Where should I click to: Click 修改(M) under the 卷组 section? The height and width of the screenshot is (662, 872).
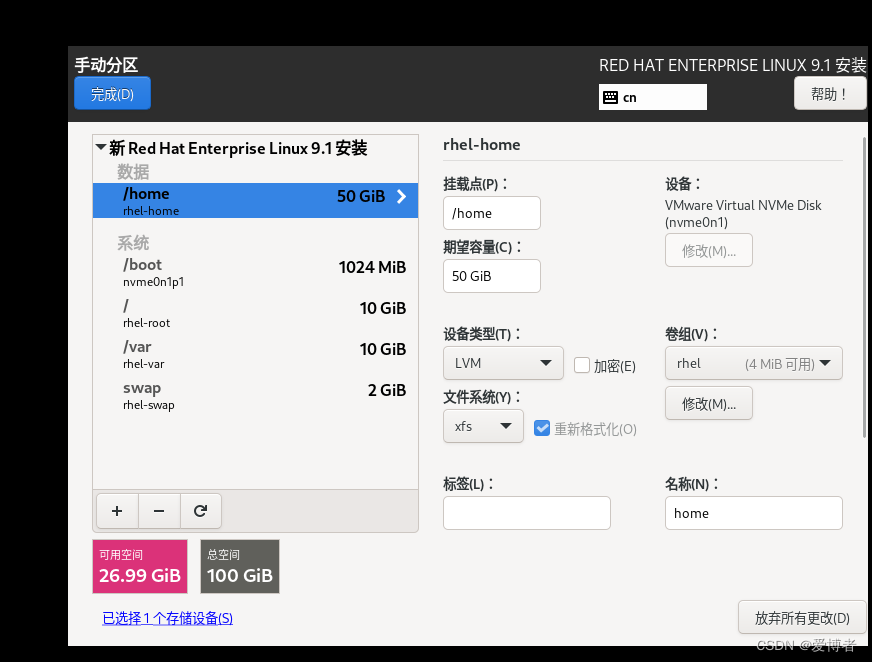pyautogui.click(x=709, y=403)
